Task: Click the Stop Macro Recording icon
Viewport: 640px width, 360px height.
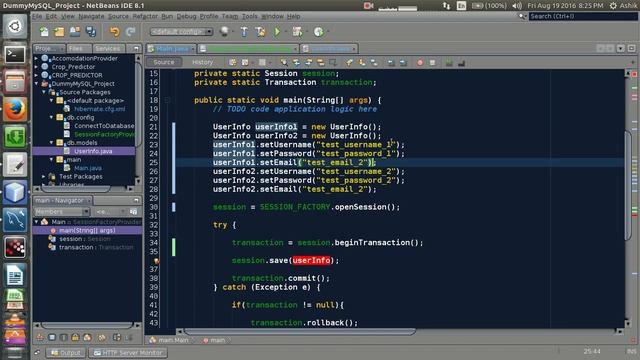Action: click(x=432, y=62)
